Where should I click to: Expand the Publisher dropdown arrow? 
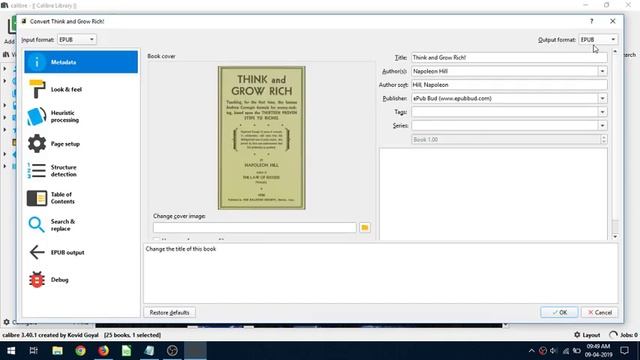click(602, 98)
